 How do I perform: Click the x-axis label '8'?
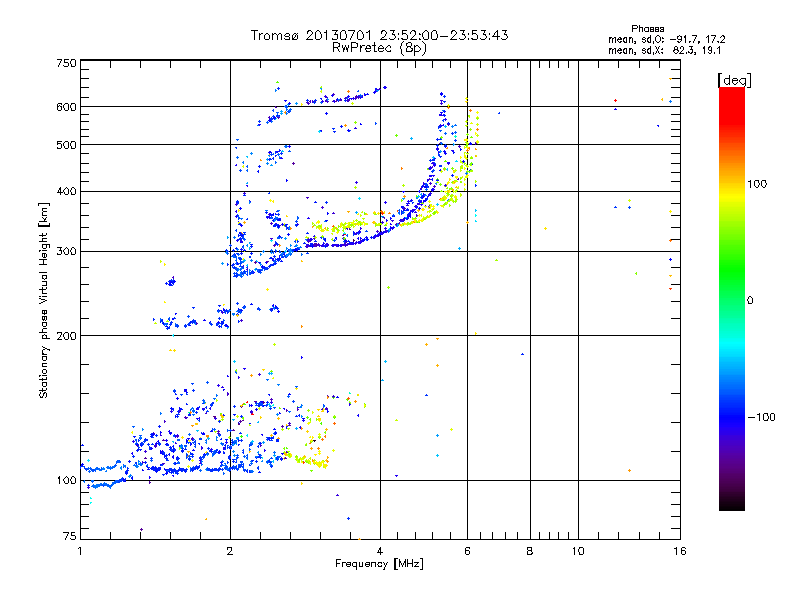(530, 551)
